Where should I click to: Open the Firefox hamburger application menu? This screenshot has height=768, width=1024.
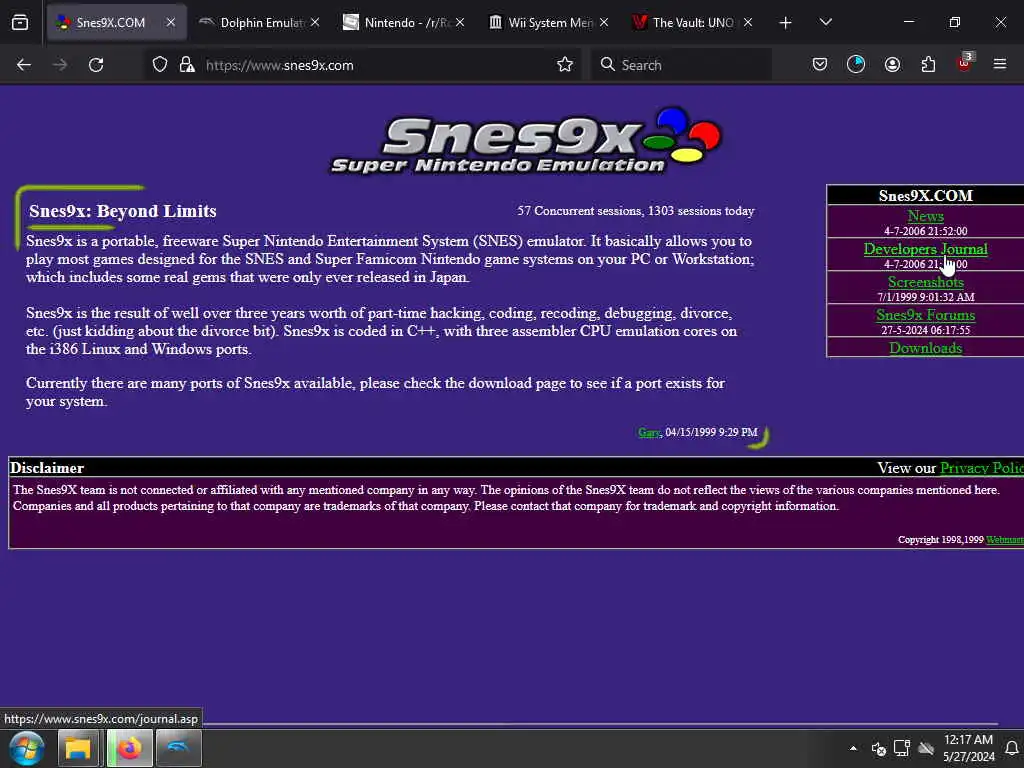tap(1000, 64)
